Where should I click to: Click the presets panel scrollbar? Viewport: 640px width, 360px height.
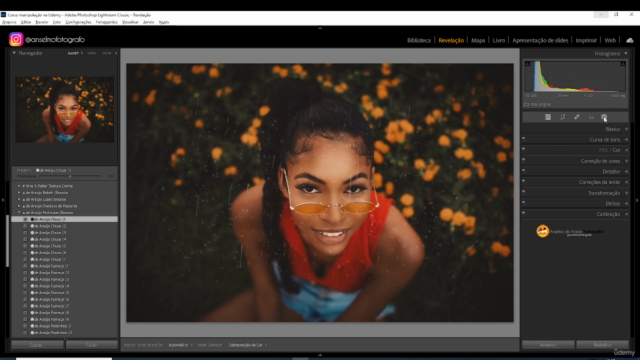[x=7, y=241]
